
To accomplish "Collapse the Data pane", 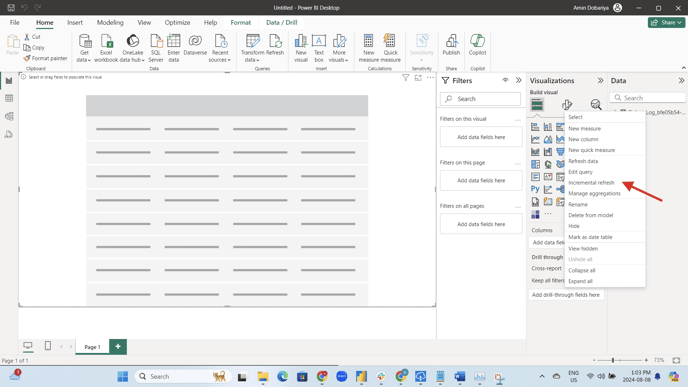I will tap(681, 80).
